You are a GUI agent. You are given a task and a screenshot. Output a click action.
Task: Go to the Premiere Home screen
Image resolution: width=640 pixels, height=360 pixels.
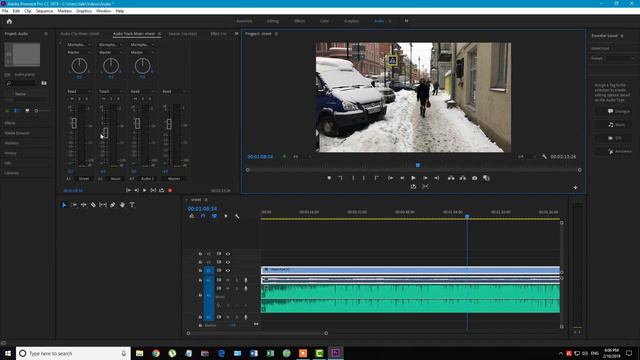click(x=9, y=21)
